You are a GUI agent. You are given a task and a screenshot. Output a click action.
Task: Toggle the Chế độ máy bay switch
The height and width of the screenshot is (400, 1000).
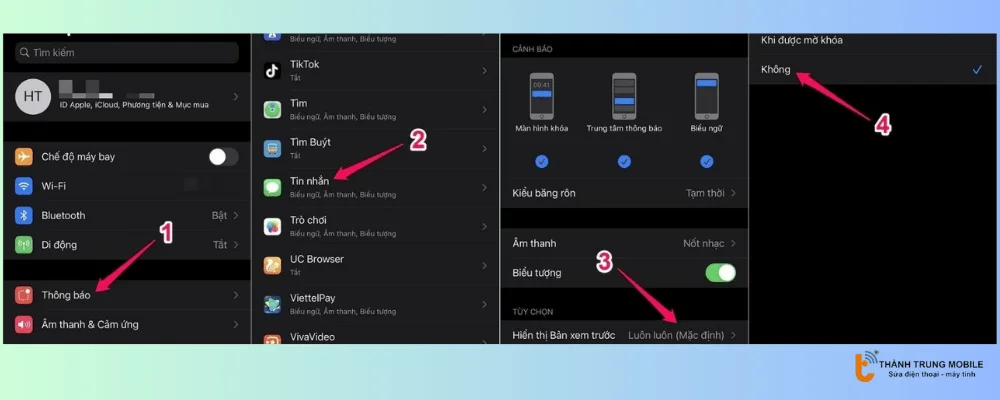tap(224, 157)
